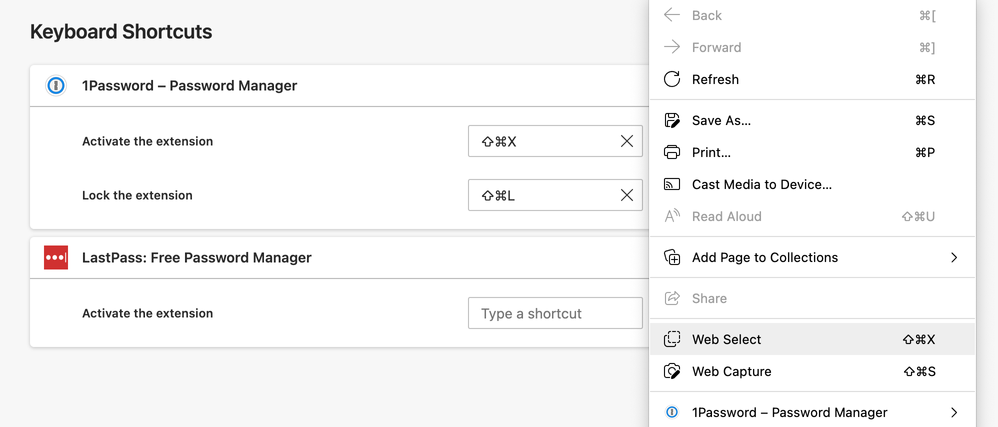Choose Save As… in the context menu
998x427 pixels.
pos(721,121)
